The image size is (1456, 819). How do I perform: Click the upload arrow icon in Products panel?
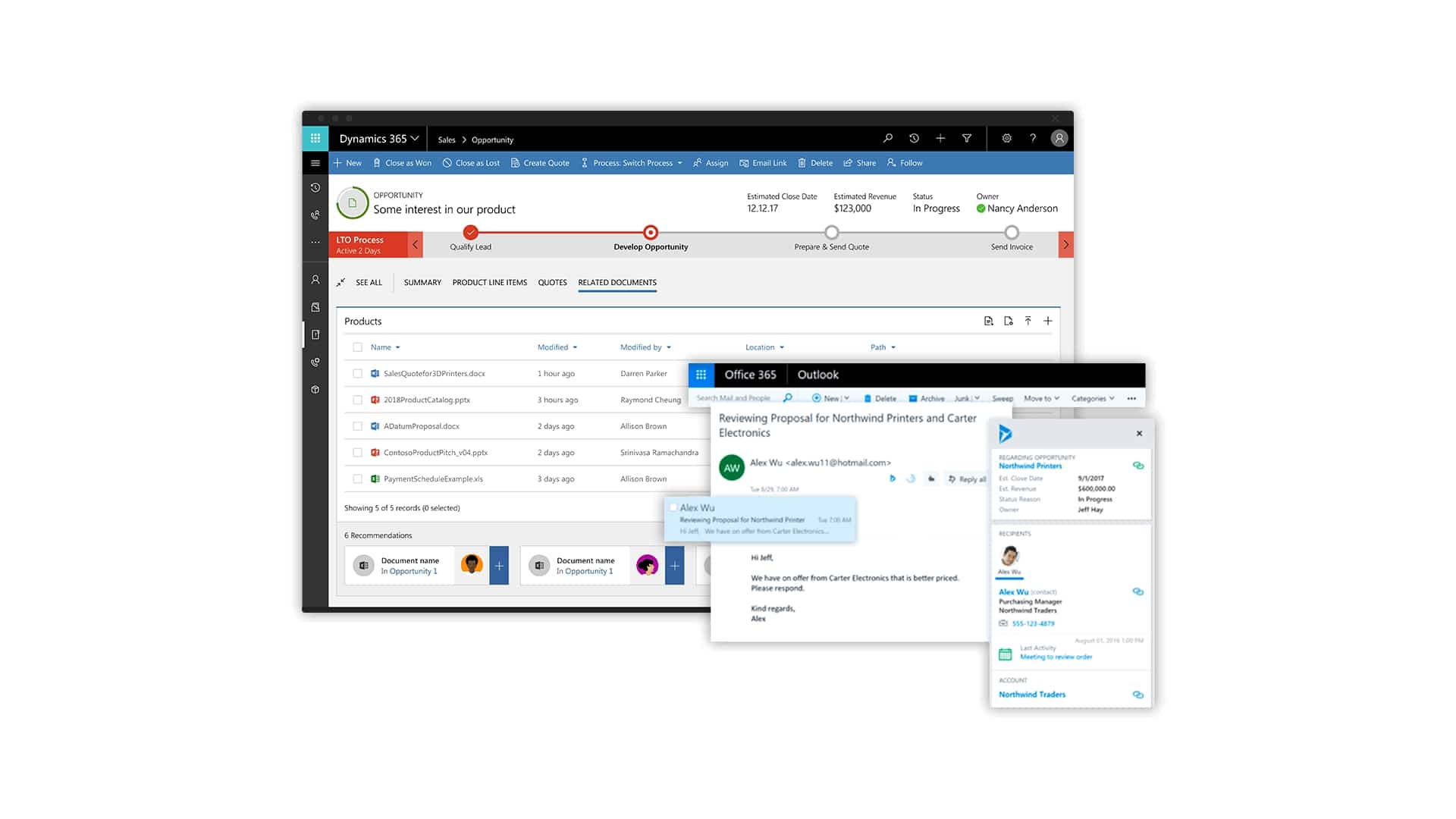(1028, 321)
